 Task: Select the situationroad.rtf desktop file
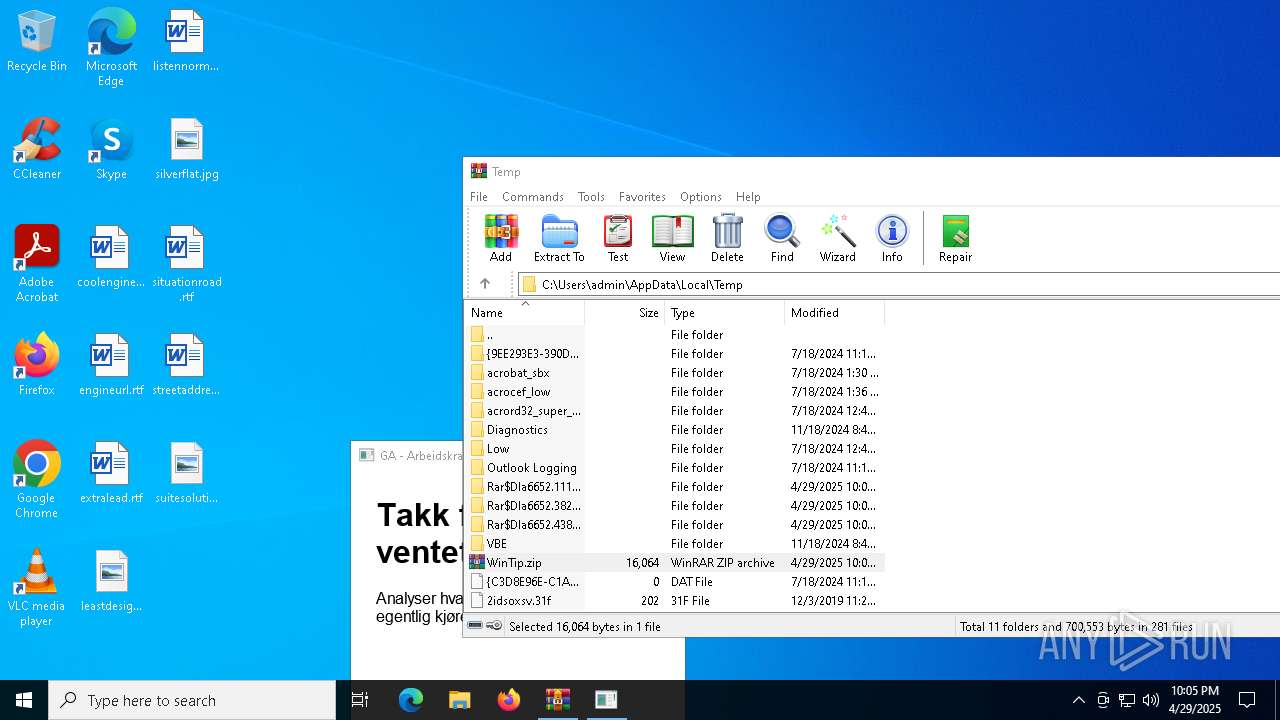[187, 264]
